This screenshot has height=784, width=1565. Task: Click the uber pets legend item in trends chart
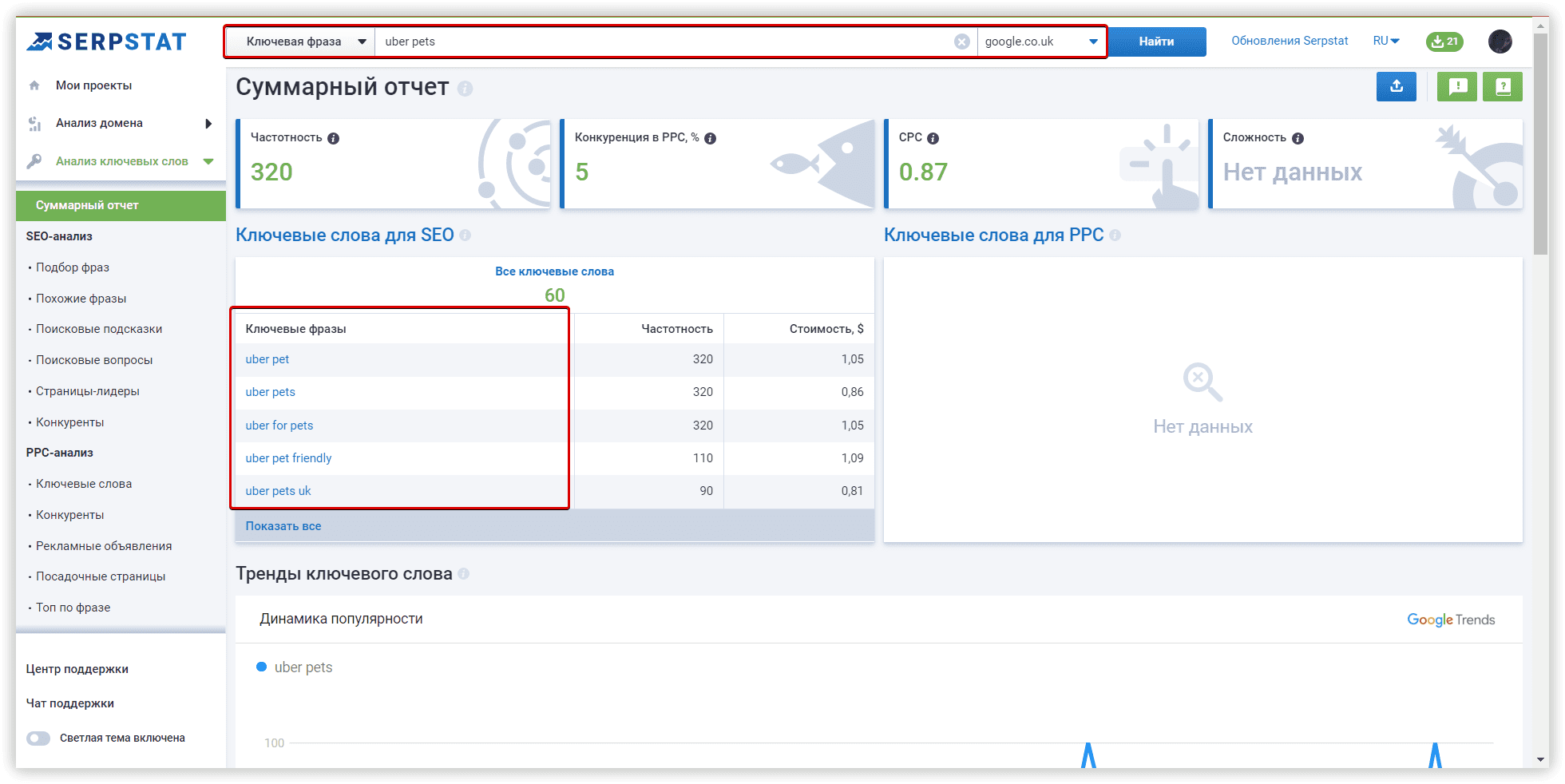click(294, 667)
